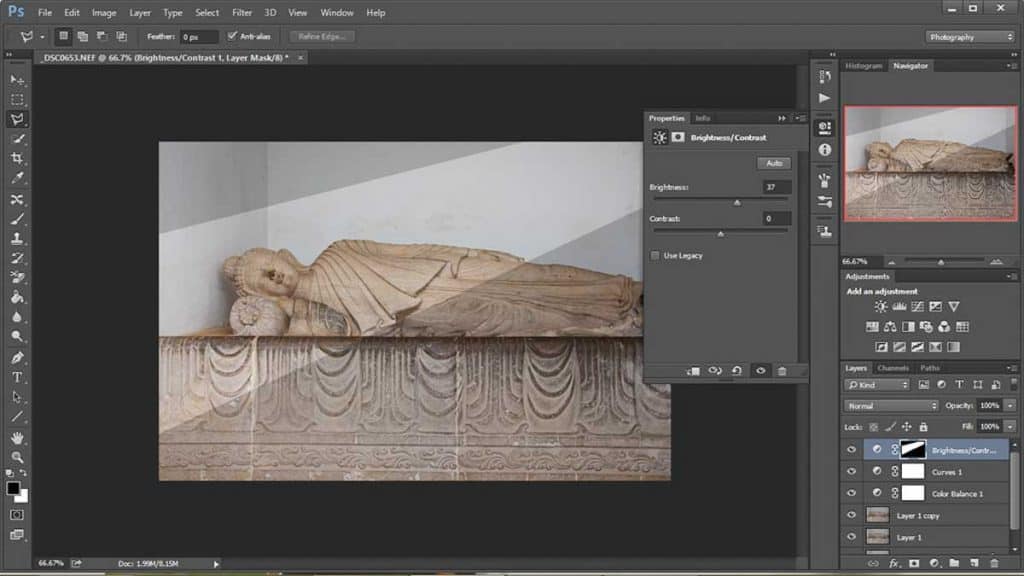Toggle Lock all padlock in Layers panel

(x=923, y=427)
